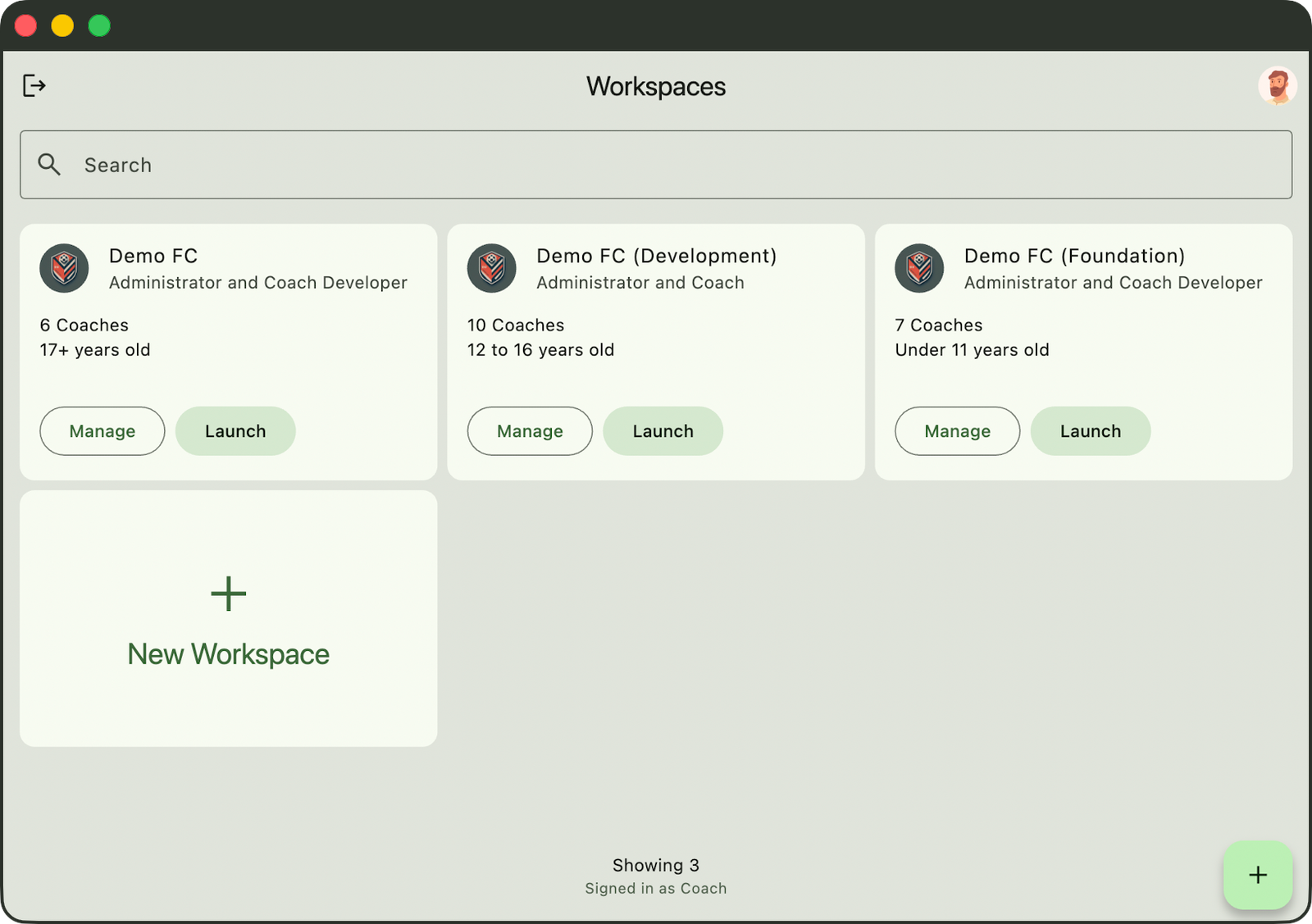Select the Demo FC (Development) crest logo

(492, 268)
